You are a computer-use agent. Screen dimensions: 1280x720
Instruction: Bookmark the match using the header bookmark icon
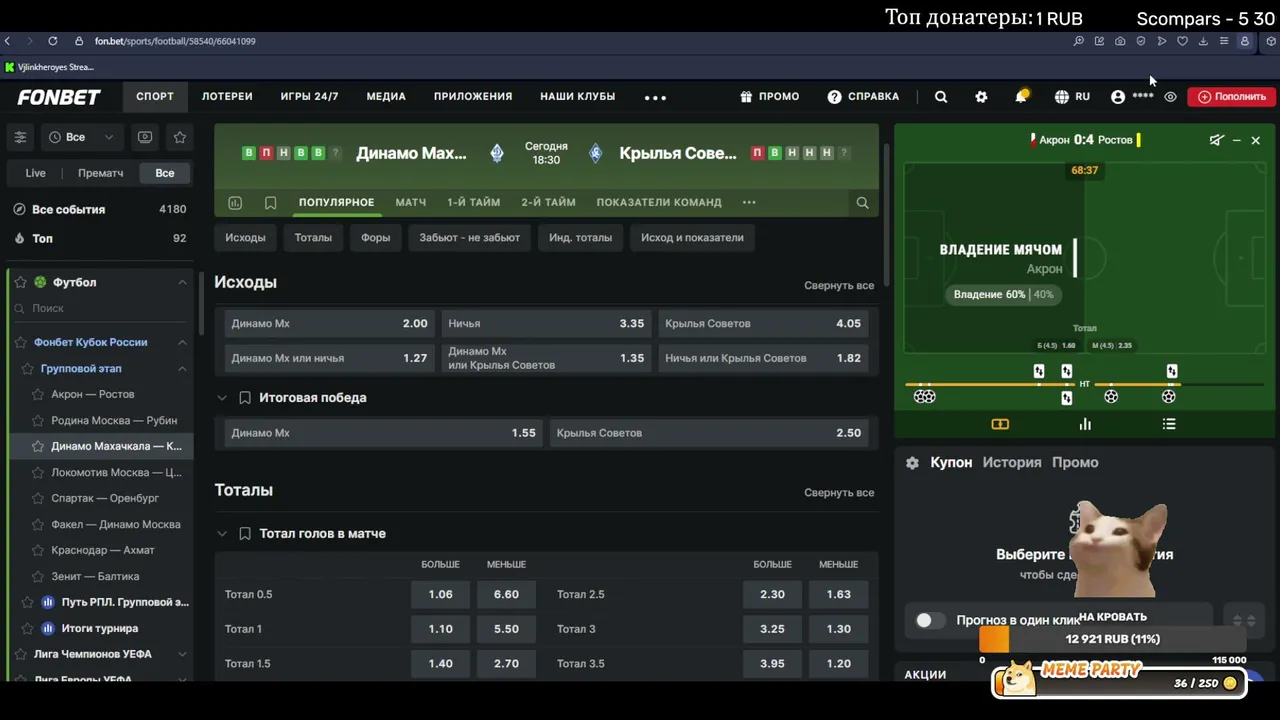coord(270,202)
